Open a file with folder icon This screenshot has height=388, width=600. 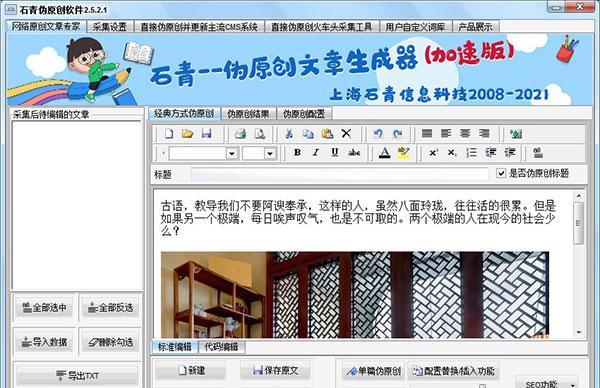click(188, 134)
